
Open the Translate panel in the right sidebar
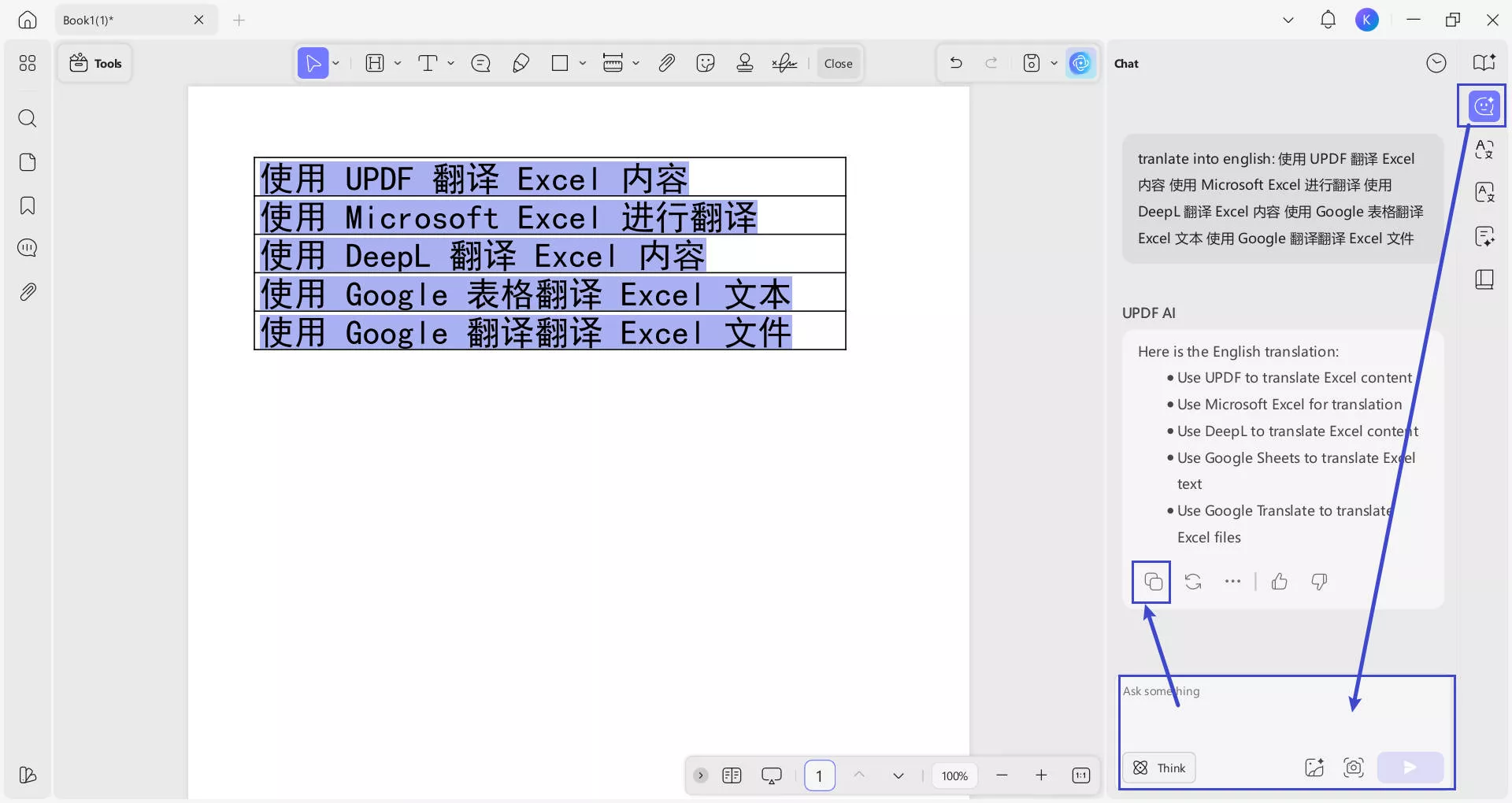[x=1484, y=150]
